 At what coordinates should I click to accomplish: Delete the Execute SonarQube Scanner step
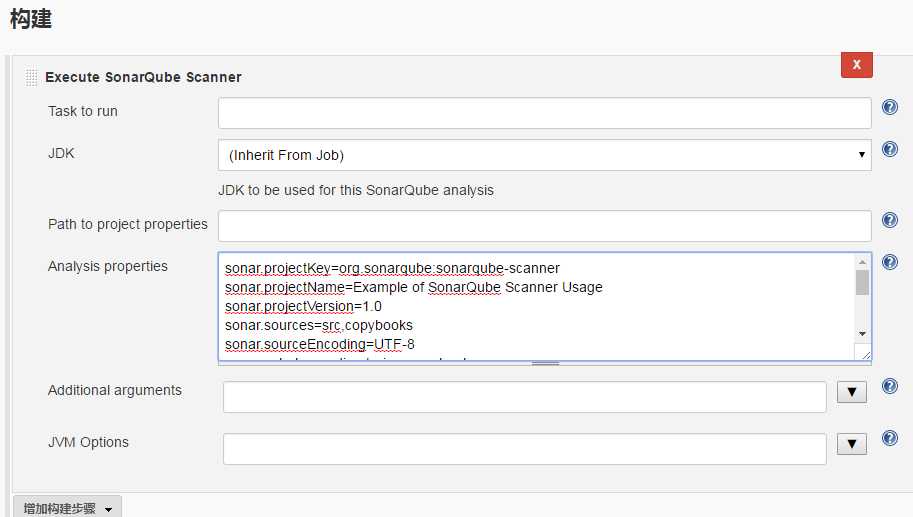click(857, 65)
